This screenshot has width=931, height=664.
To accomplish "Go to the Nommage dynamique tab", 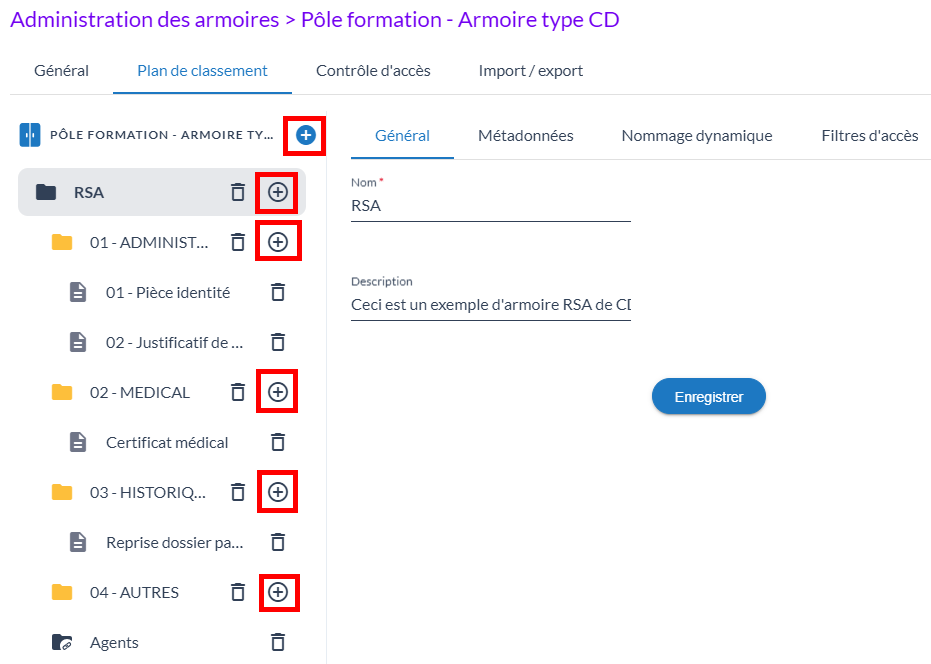I will click(696, 136).
